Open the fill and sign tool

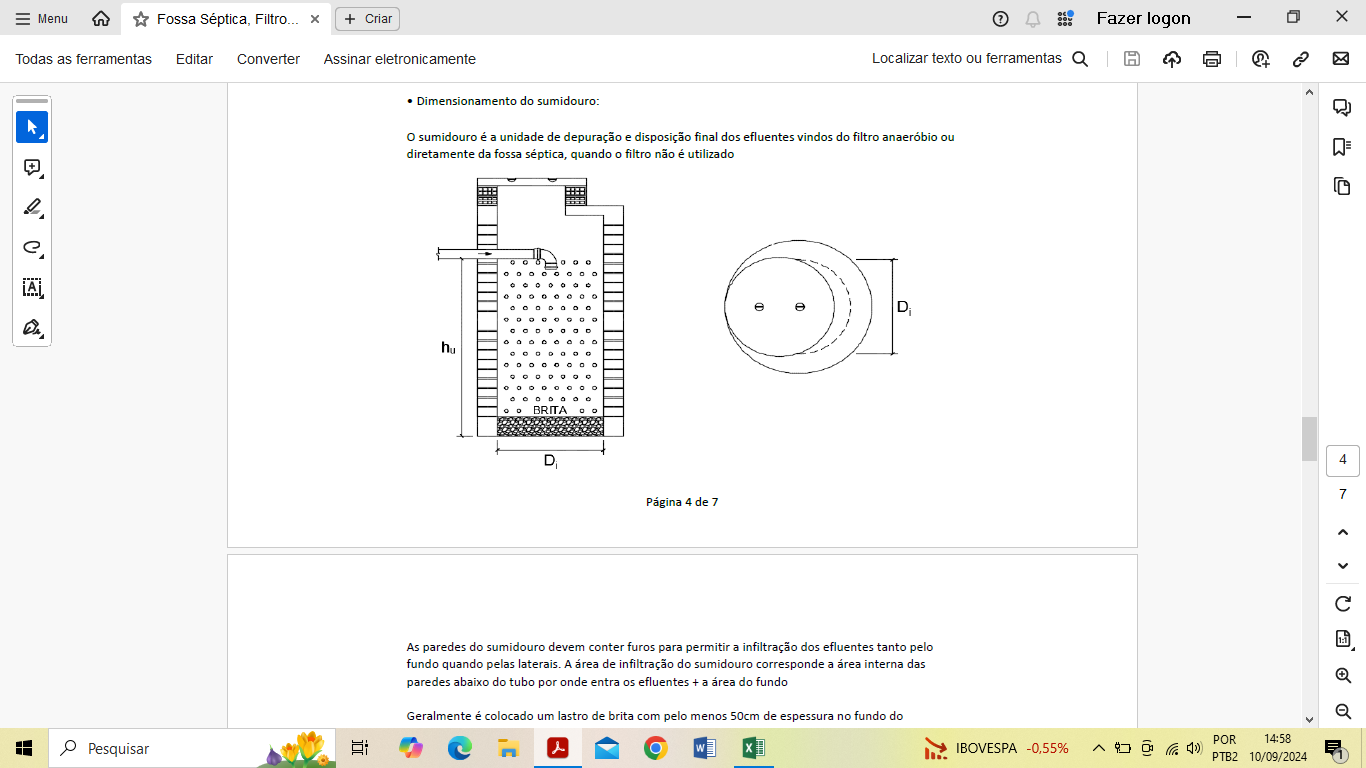click(32, 328)
